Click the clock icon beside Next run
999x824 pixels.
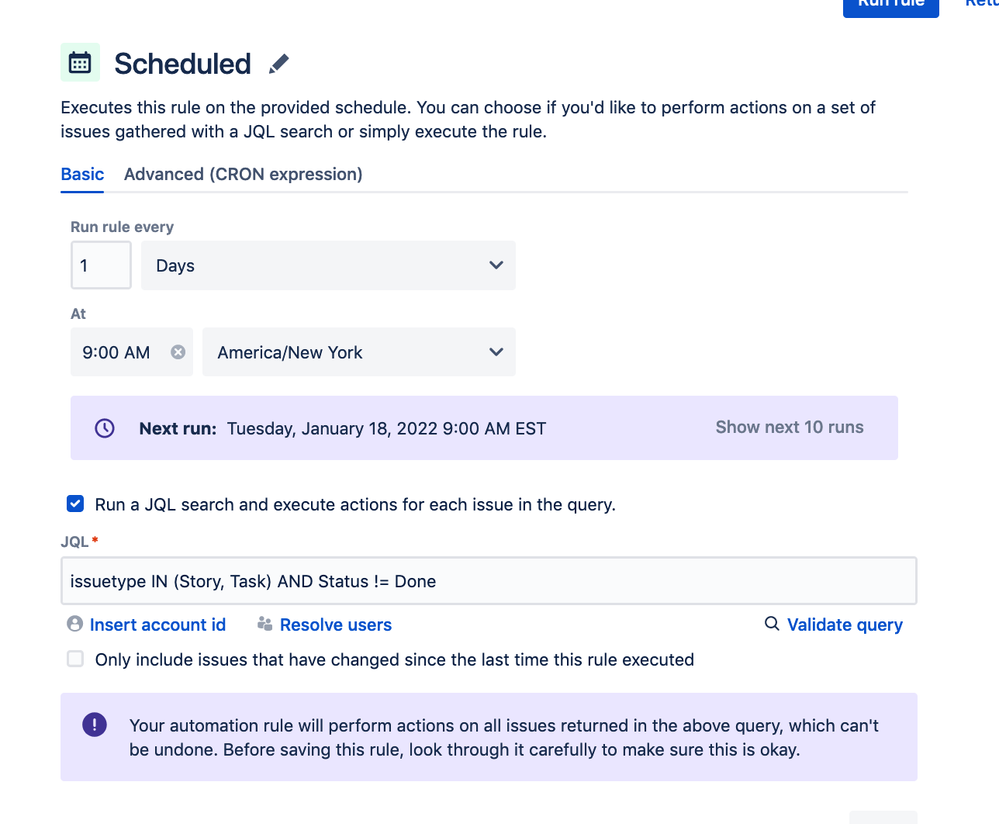click(x=104, y=428)
